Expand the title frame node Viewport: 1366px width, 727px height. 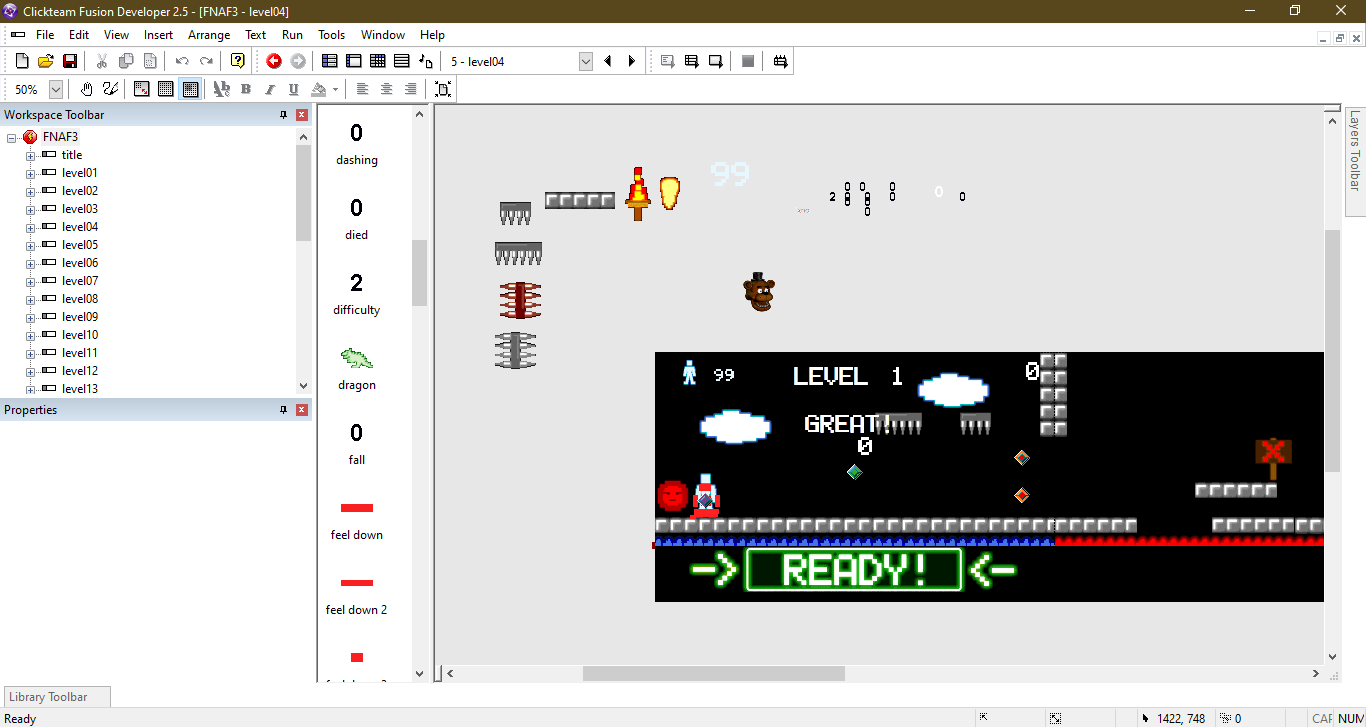pyautogui.click(x=30, y=155)
